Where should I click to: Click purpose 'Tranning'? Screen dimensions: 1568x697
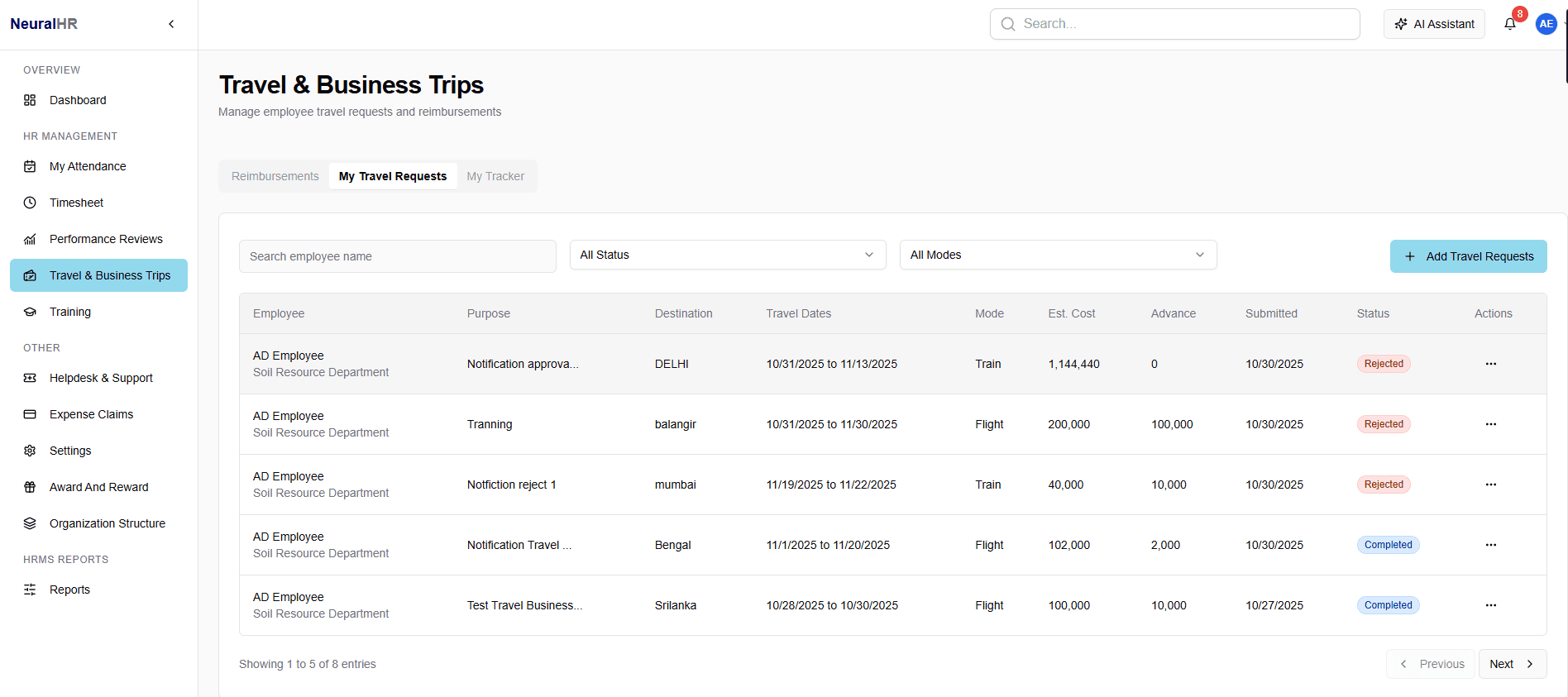pyautogui.click(x=490, y=424)
